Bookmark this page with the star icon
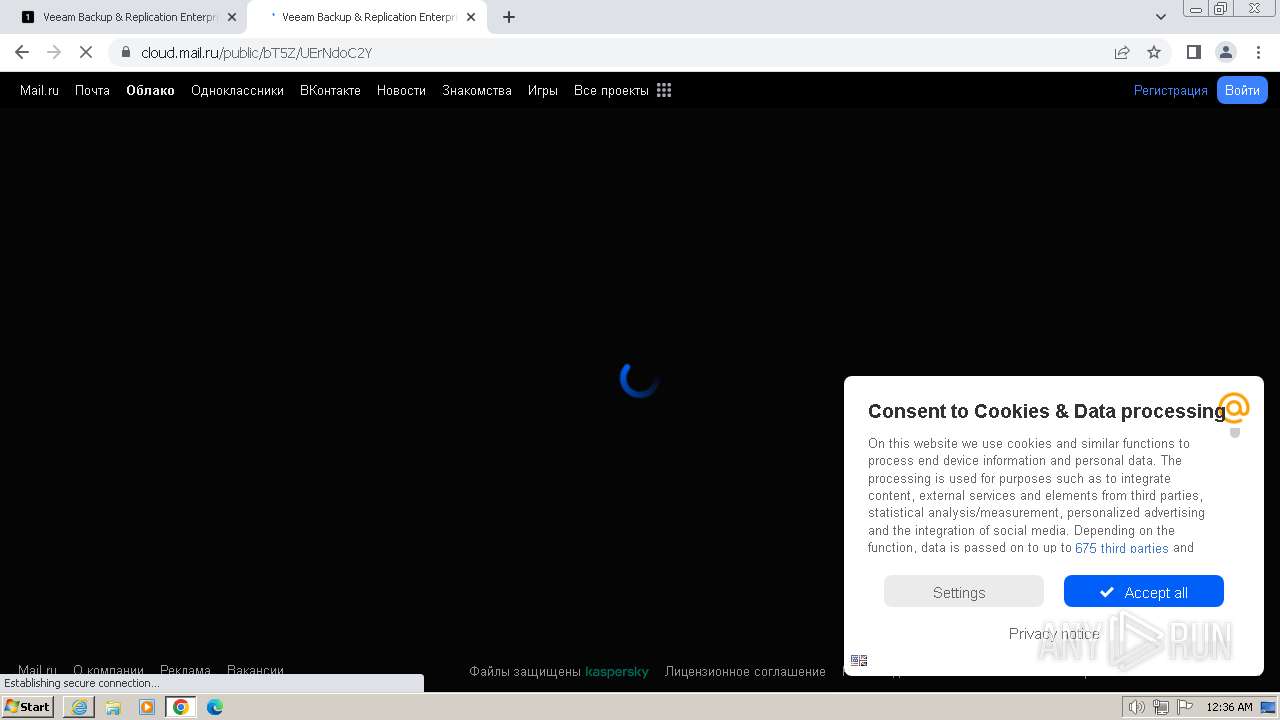 pos(1154,52)
